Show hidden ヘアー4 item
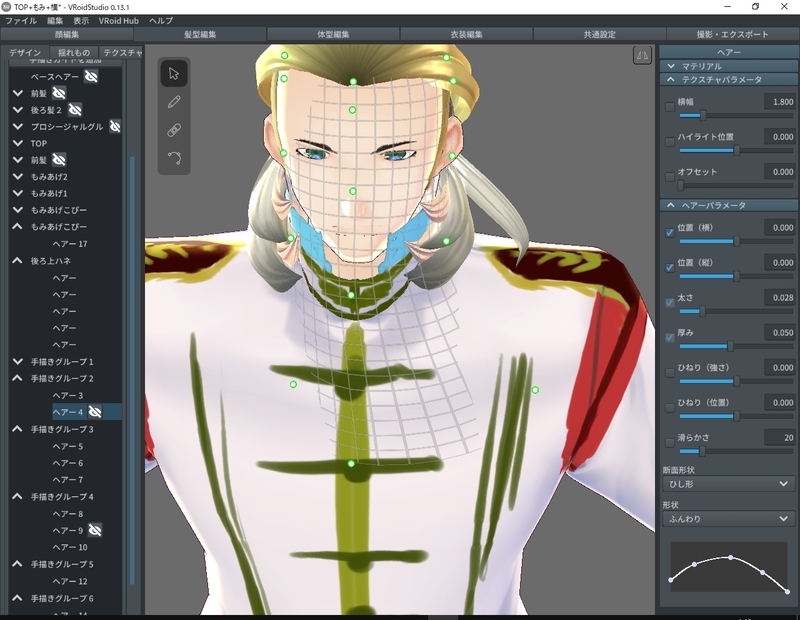The height and width of the screenshot is (620, 800). point(95,412)
